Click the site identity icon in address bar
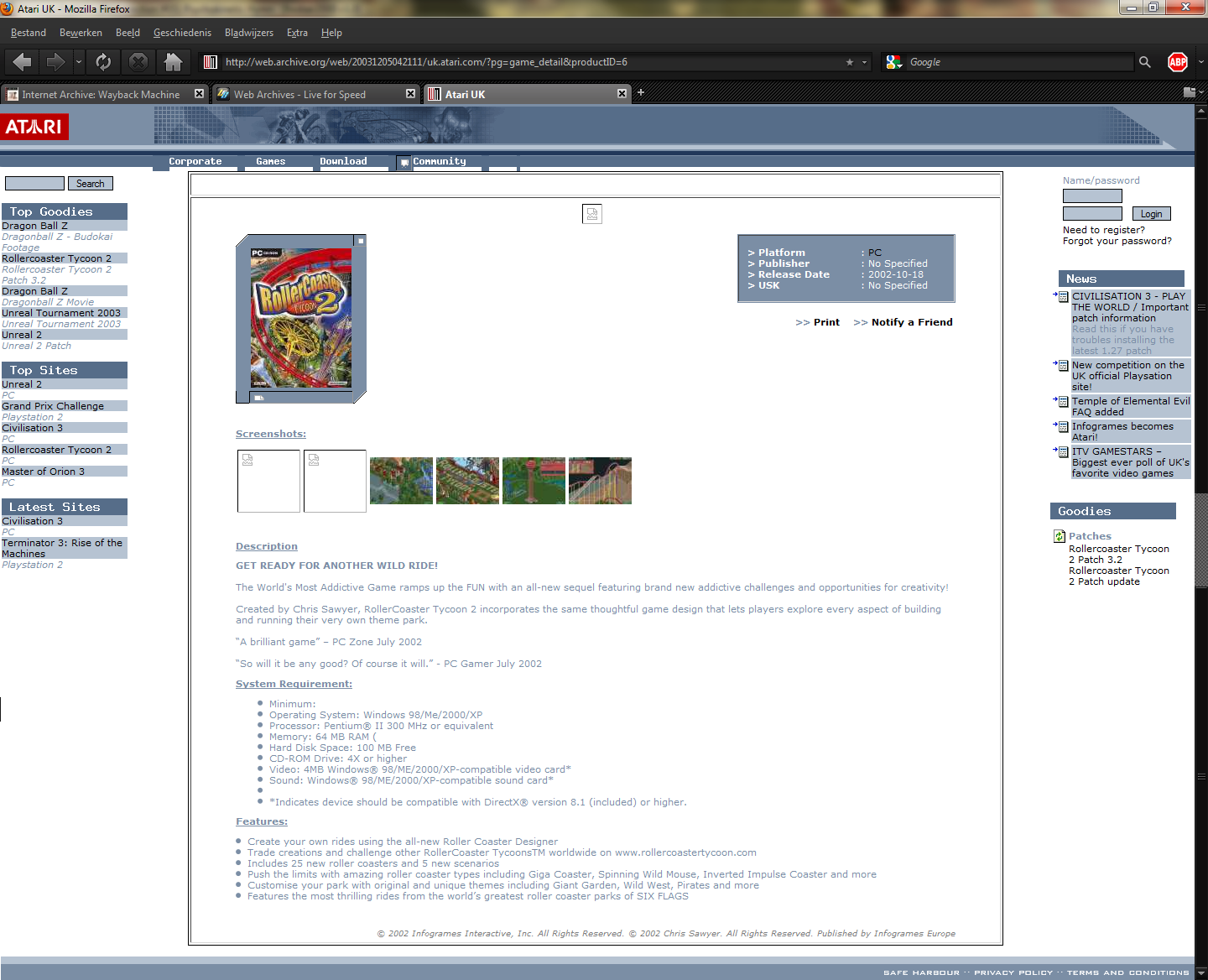 [211, 62]
